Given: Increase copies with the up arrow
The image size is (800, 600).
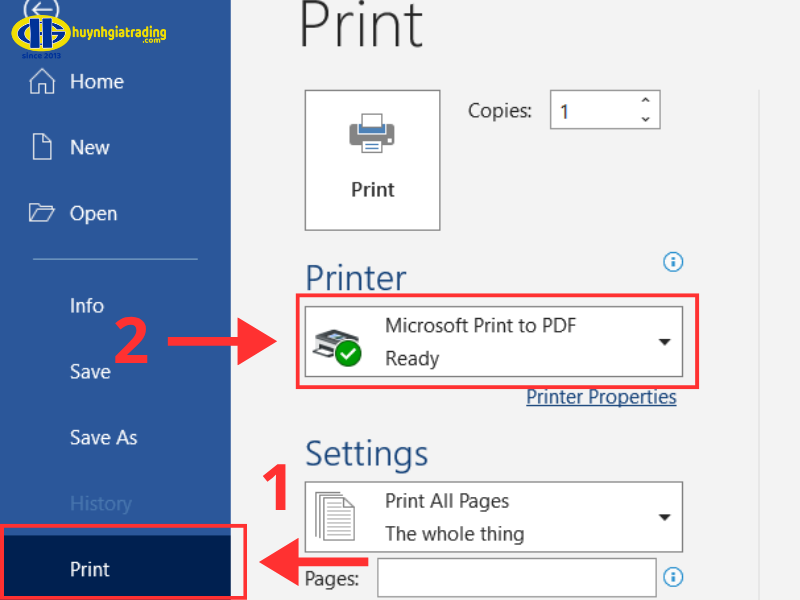Looking at the screenshot, I should tap(645, 100).
